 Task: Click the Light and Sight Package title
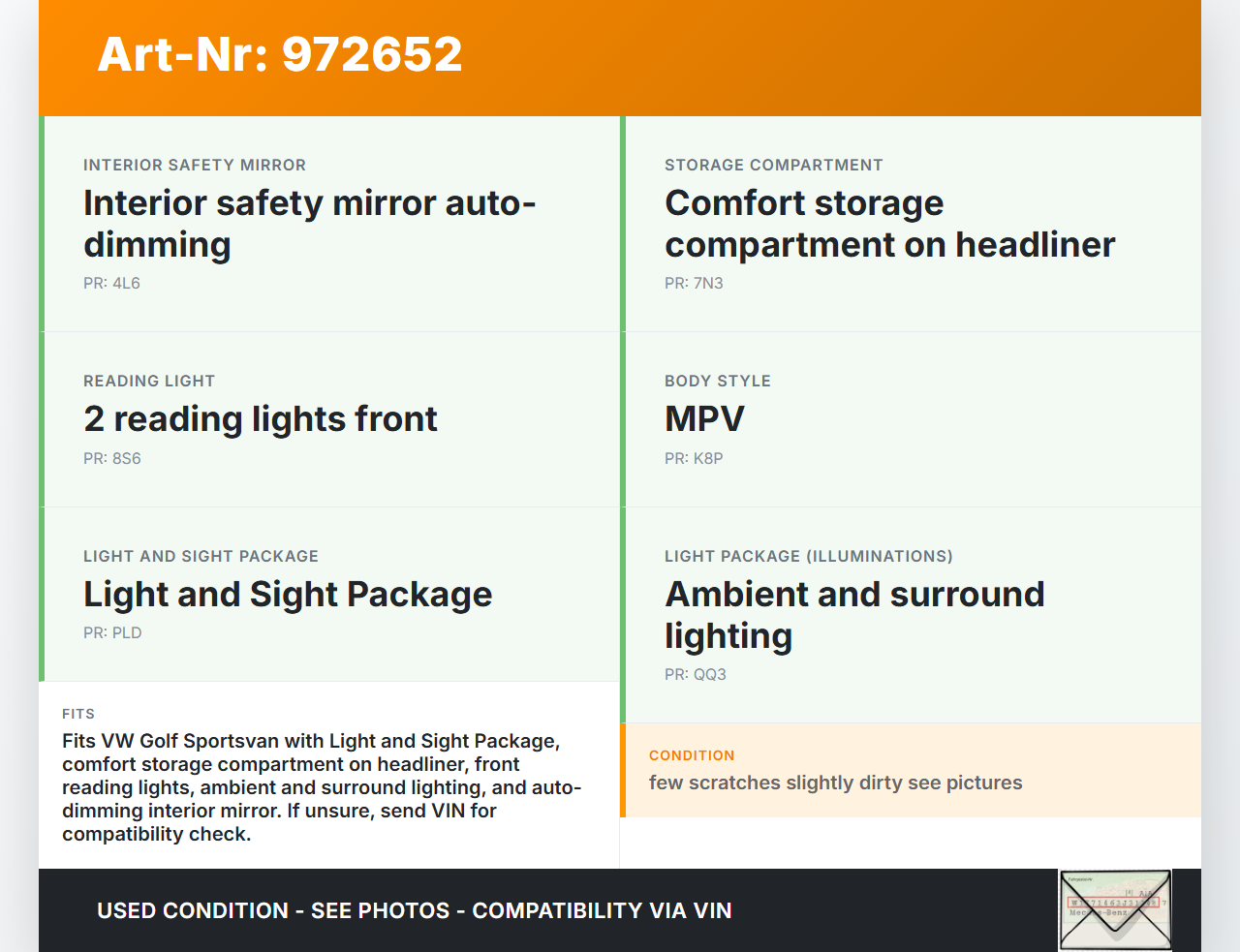[288, 595]
